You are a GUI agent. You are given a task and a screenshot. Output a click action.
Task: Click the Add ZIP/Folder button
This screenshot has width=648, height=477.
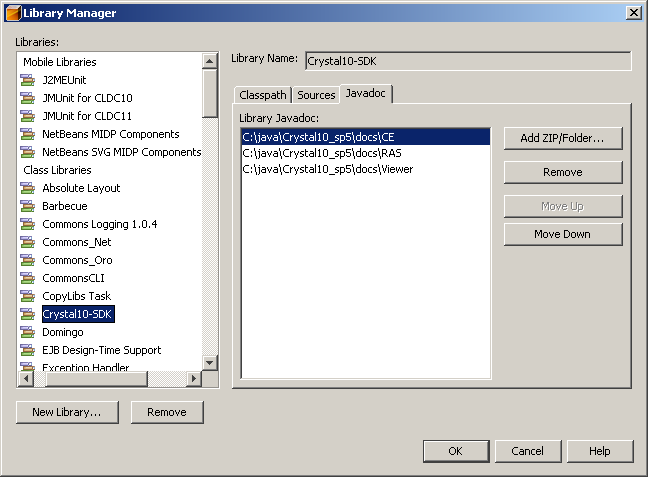563,138
